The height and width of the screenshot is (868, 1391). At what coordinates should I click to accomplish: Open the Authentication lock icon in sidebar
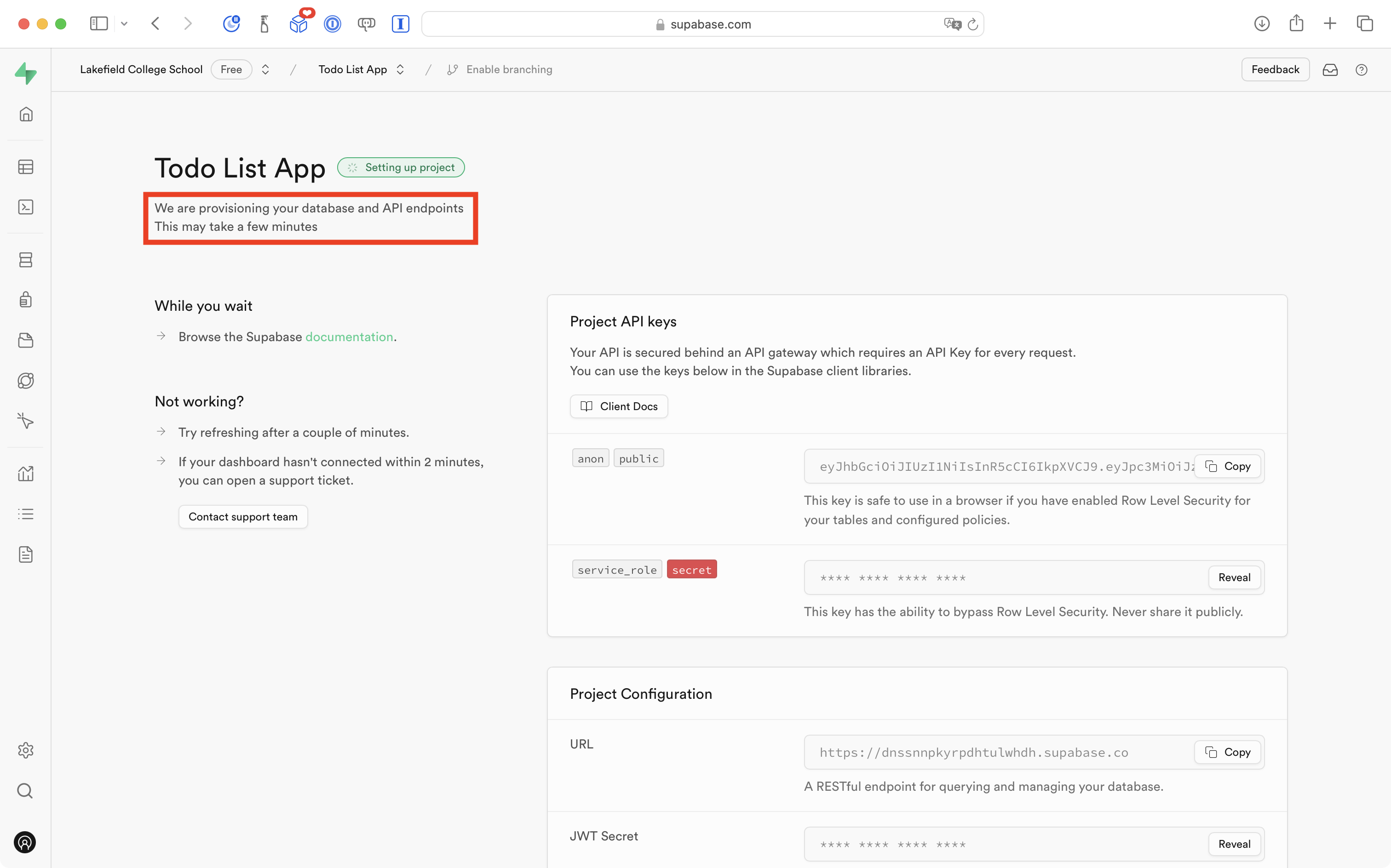(x=26, y=300)
